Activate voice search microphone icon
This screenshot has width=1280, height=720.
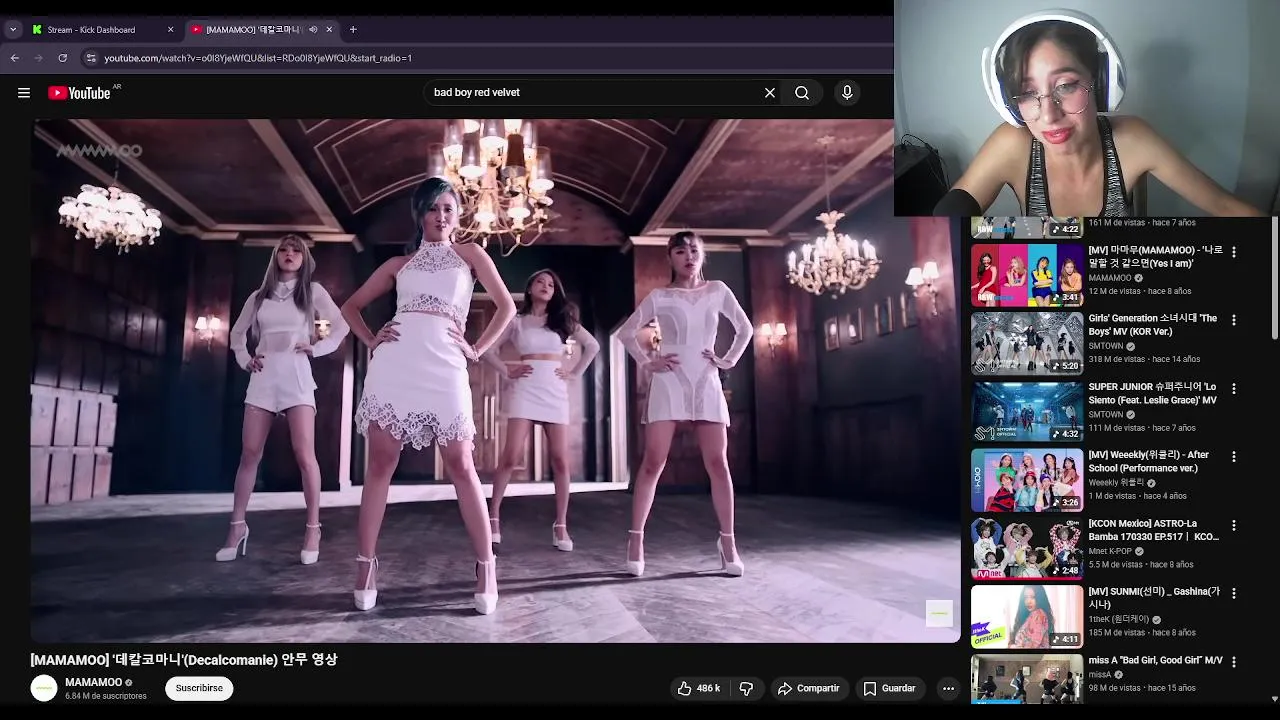pyautogui.click(x=847, y=93)
